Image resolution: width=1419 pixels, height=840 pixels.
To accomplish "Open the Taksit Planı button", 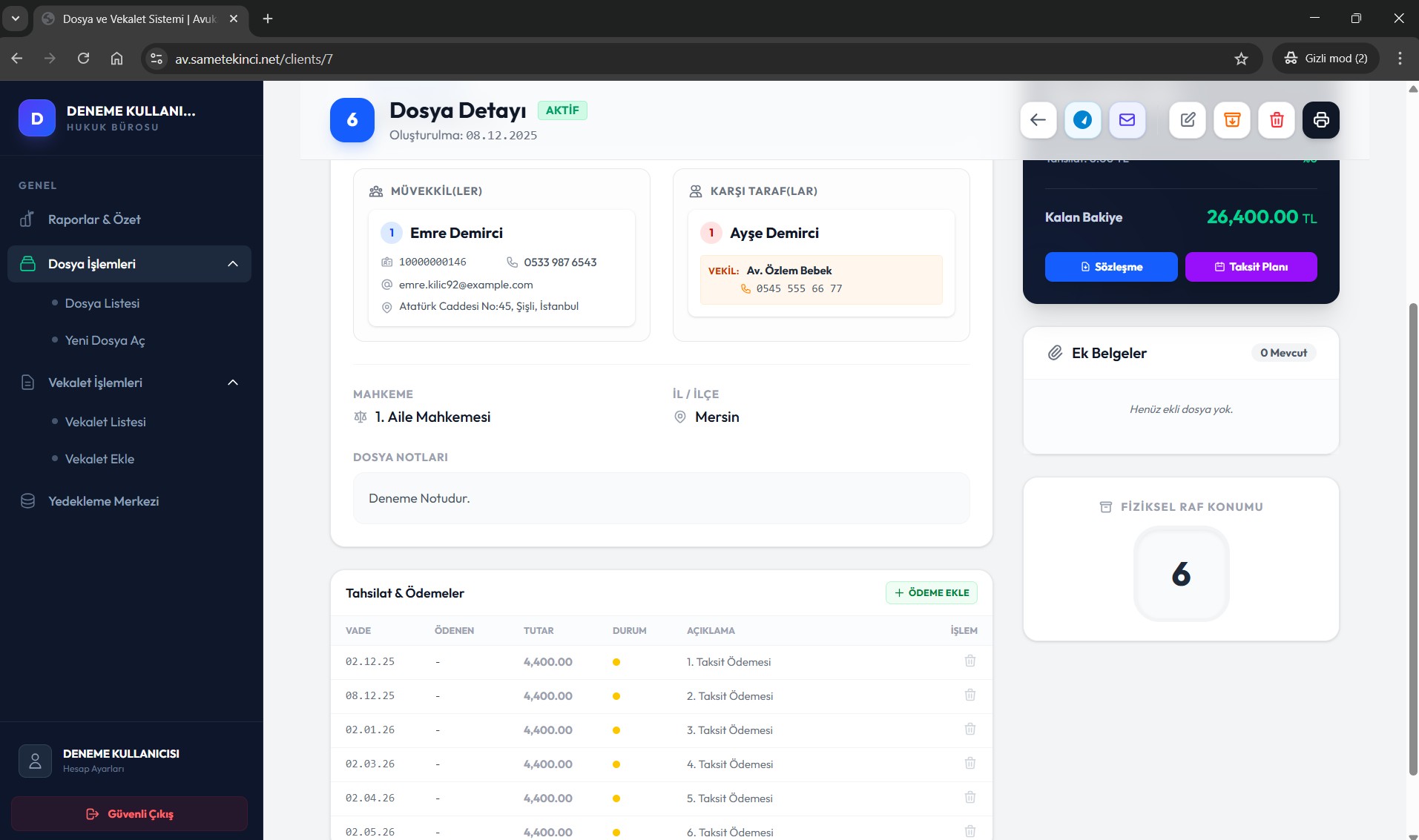I will [1251, 267].
